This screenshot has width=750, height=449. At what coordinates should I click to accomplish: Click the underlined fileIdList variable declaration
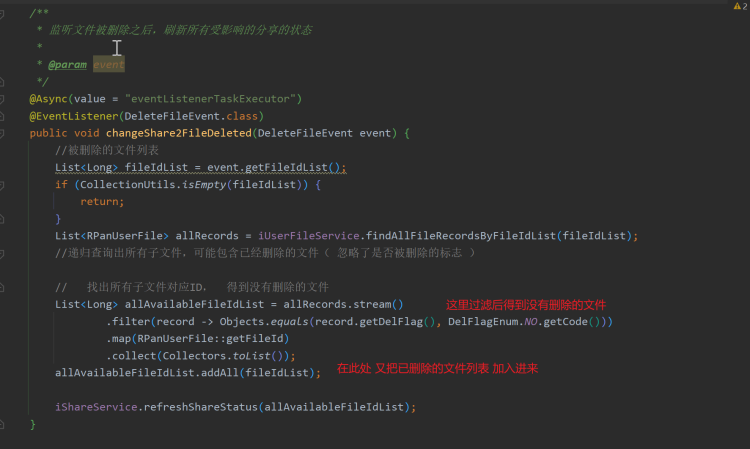(156, 167)
